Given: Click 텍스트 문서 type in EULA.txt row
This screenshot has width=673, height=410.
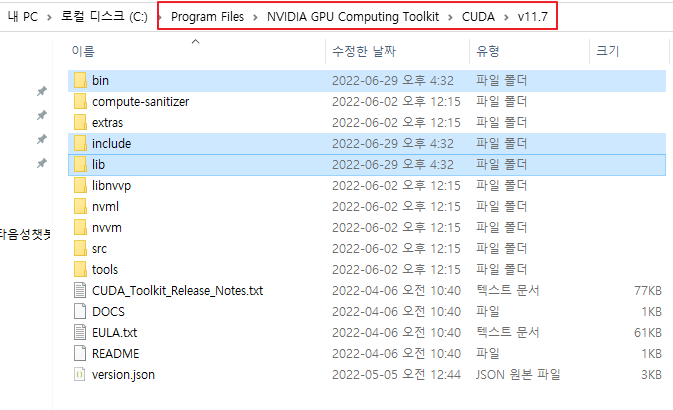Looking at the screenshot, I should 507,333.
